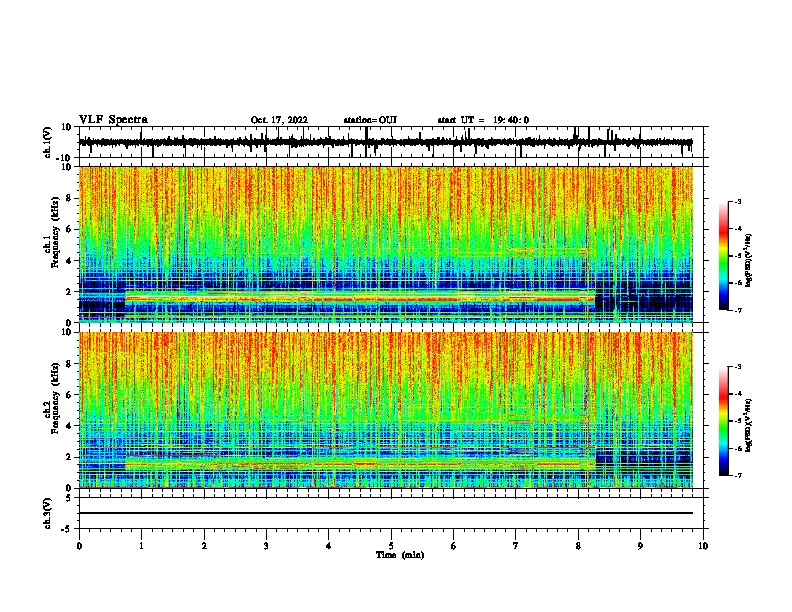Click the log(PSD) label beside ch.1 colorbar

[x=748, y=261]
